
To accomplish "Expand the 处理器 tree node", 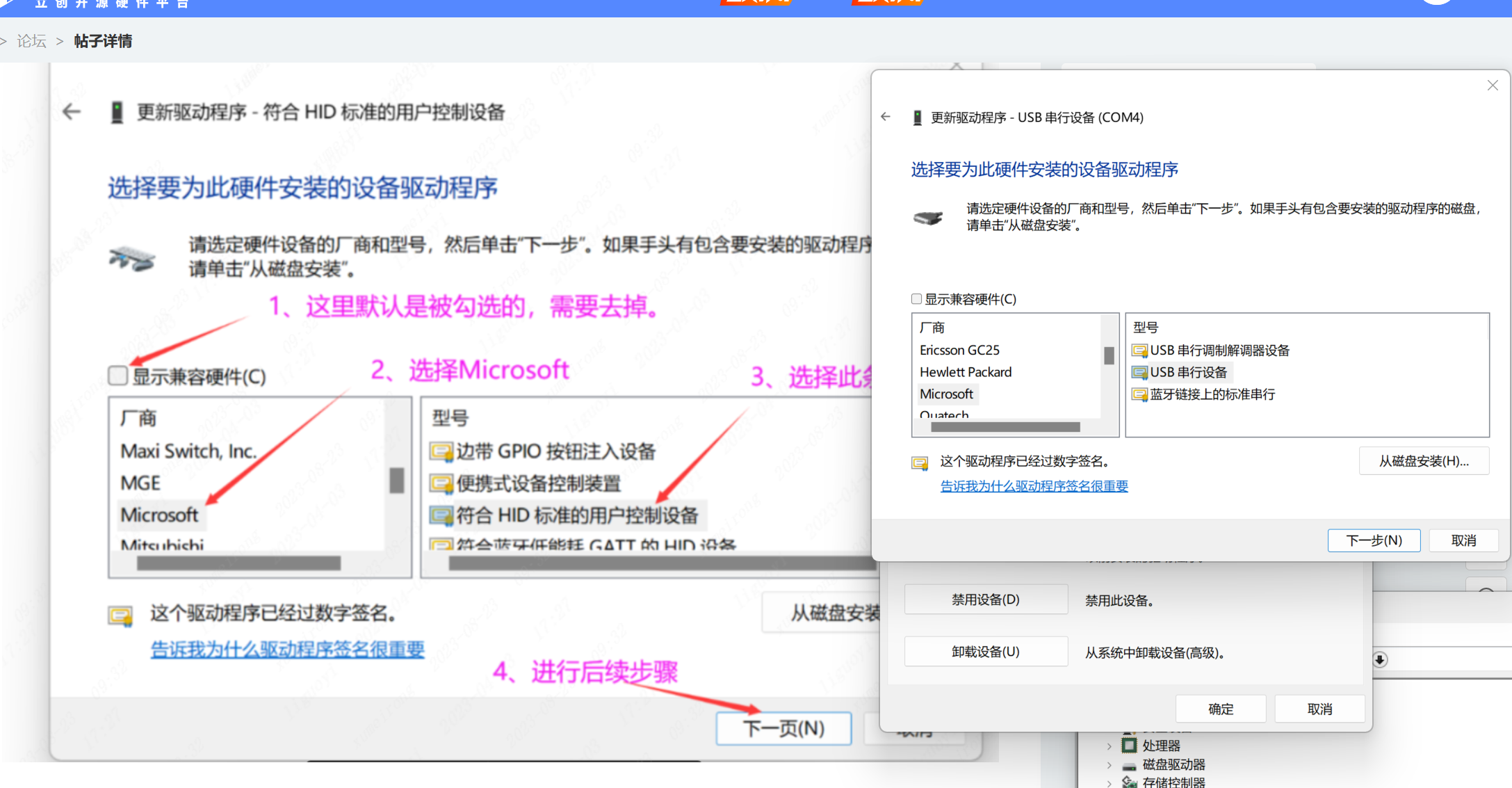I will point(1109,746).
